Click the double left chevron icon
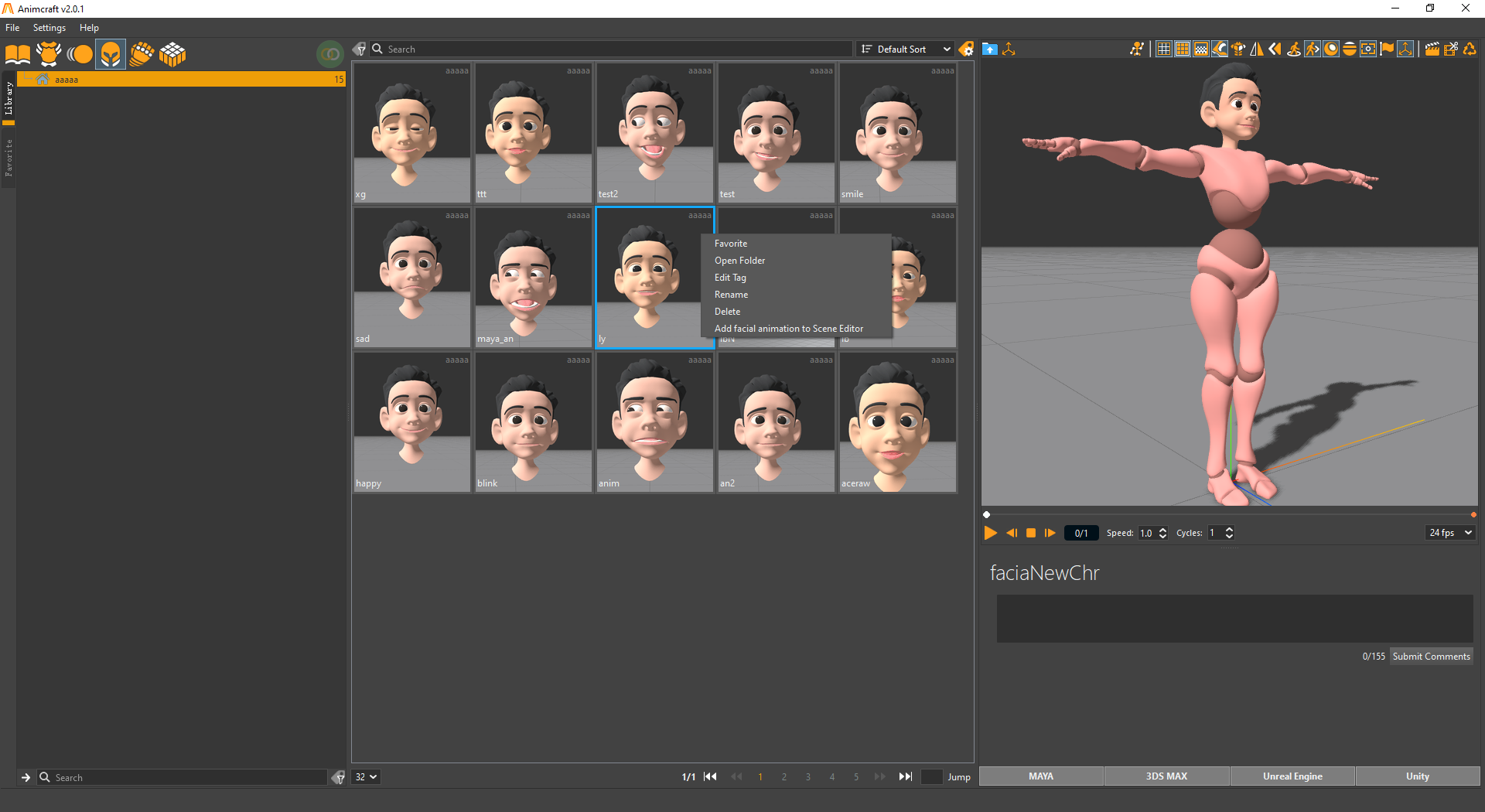1485x812 pixels. click(1275, 49)
